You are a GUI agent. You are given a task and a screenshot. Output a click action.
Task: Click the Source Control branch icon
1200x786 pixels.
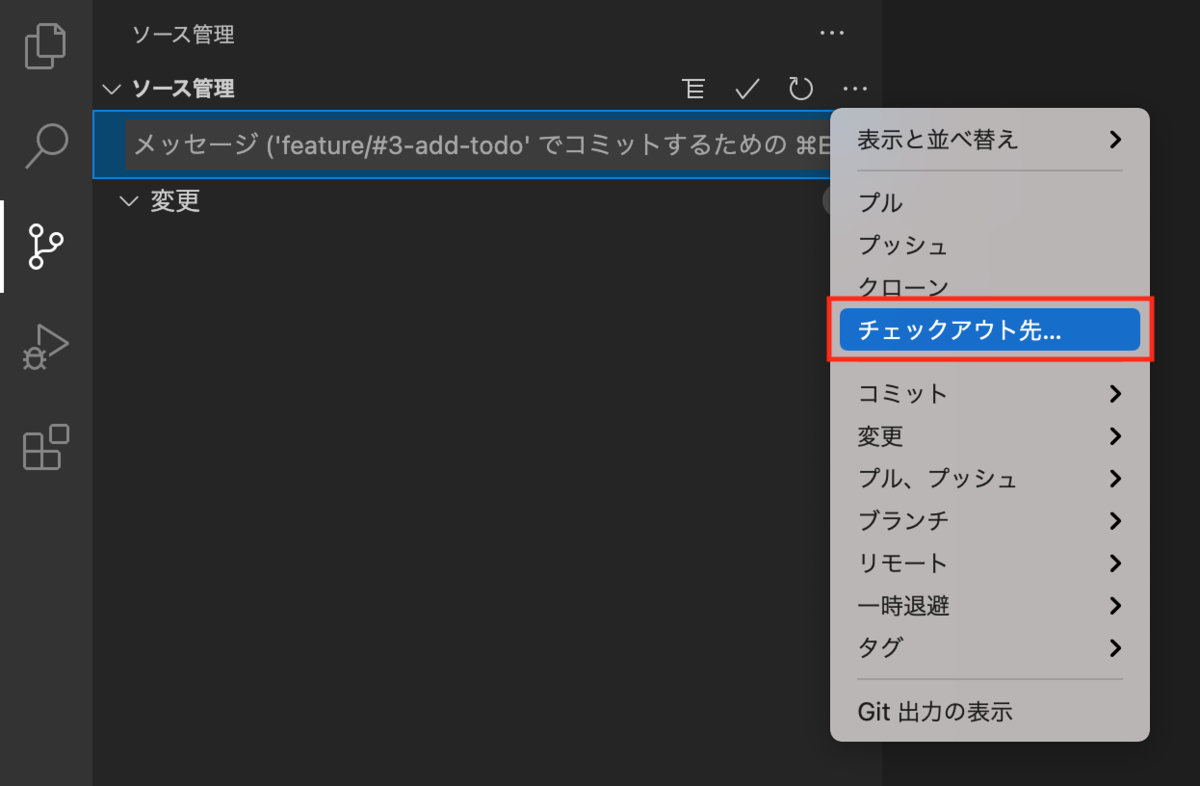click(x=45, y=247)
